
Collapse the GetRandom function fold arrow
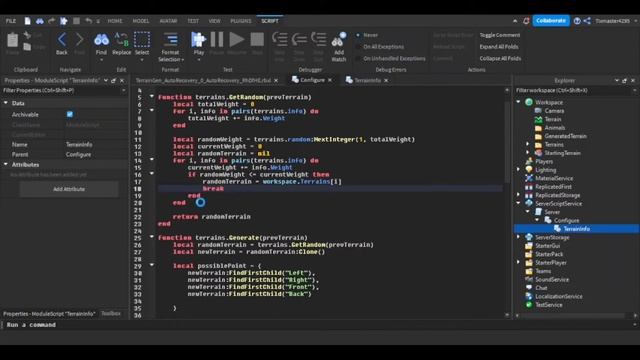pos(152,97)
